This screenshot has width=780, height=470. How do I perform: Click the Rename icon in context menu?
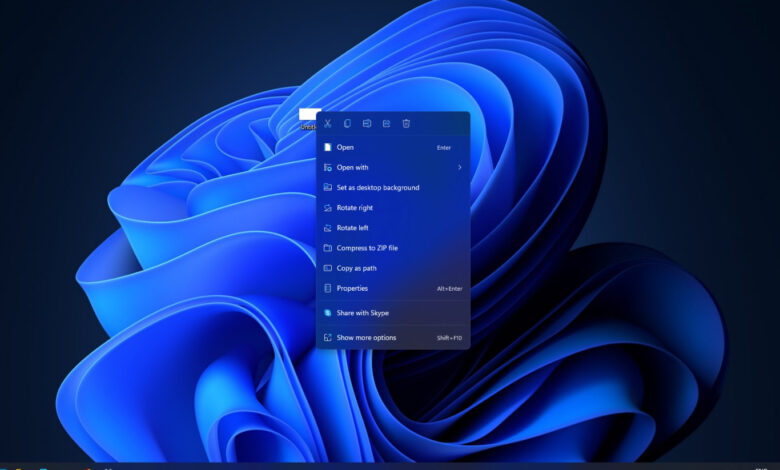pyautogui.click(x=367, y=123)
